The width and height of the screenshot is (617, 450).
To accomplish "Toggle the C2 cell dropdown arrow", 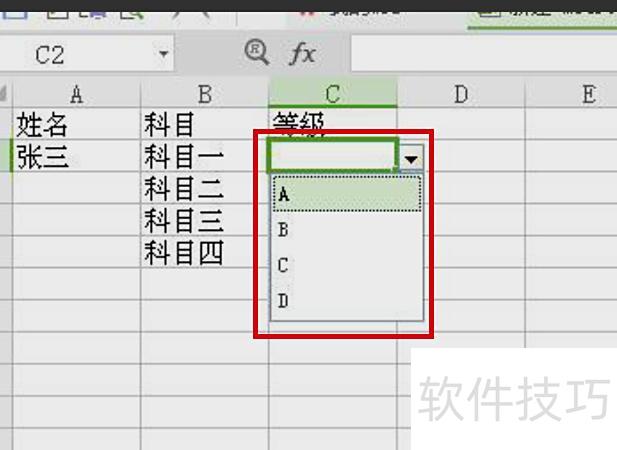I will pyautogui.click(x=411, y=159).
